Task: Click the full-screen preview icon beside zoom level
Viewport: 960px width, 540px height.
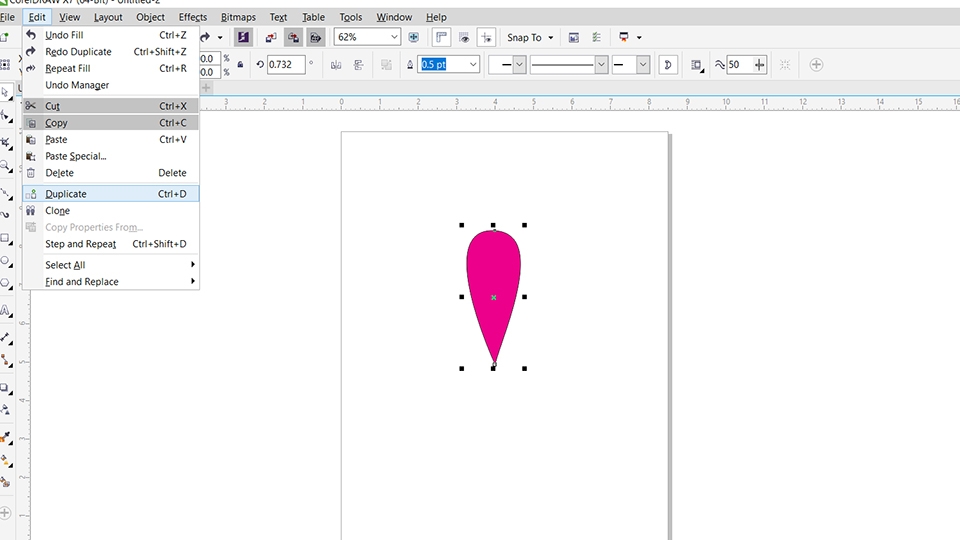Action: pyautogui.click(x=414, y=37)
